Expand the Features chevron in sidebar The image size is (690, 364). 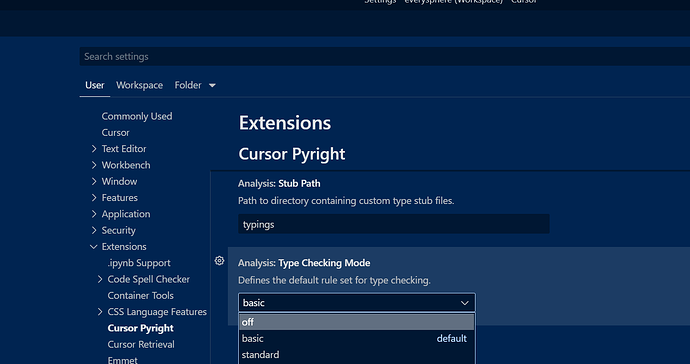click(x=94, y=198)
